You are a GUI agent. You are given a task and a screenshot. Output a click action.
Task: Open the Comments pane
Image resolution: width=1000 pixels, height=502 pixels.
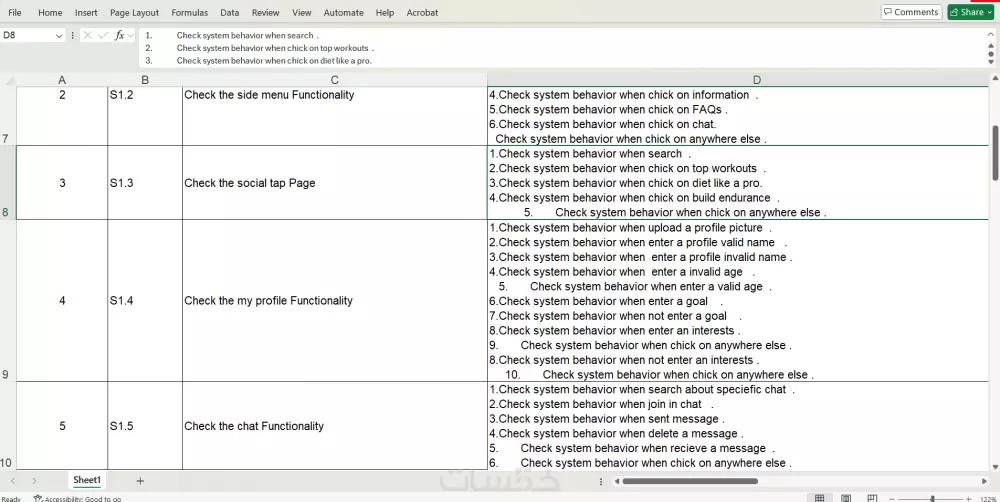click(911, 12)
